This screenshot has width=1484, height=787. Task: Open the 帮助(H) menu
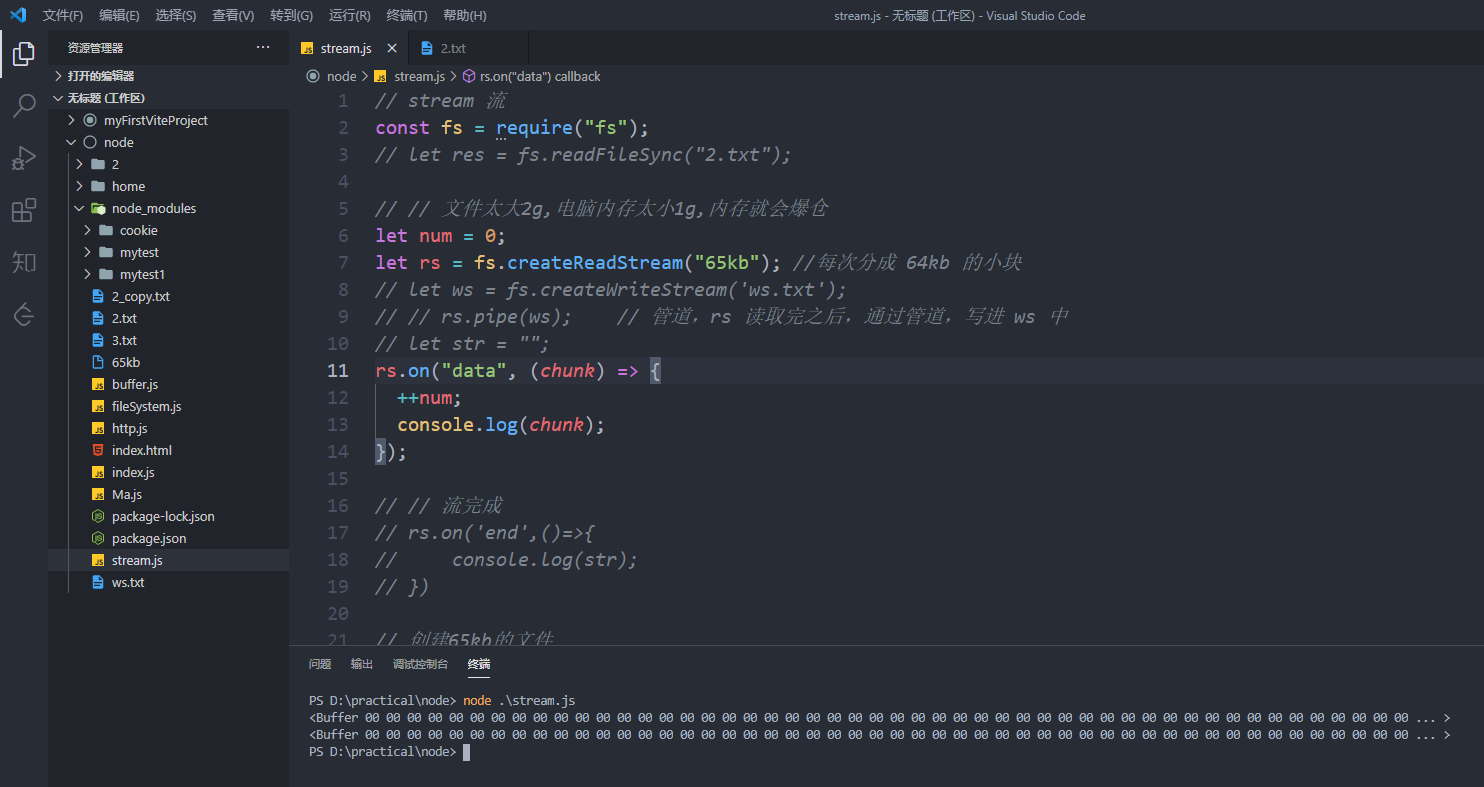(x=464, y=15)
